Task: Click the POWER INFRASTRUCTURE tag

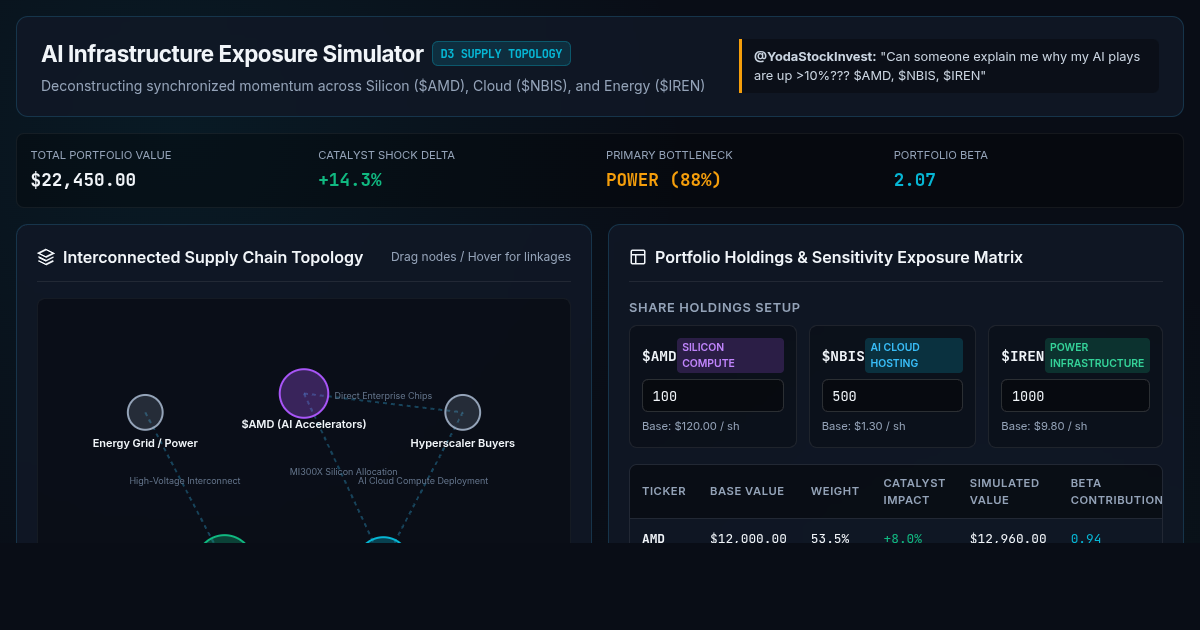Action: point(1097,355)
